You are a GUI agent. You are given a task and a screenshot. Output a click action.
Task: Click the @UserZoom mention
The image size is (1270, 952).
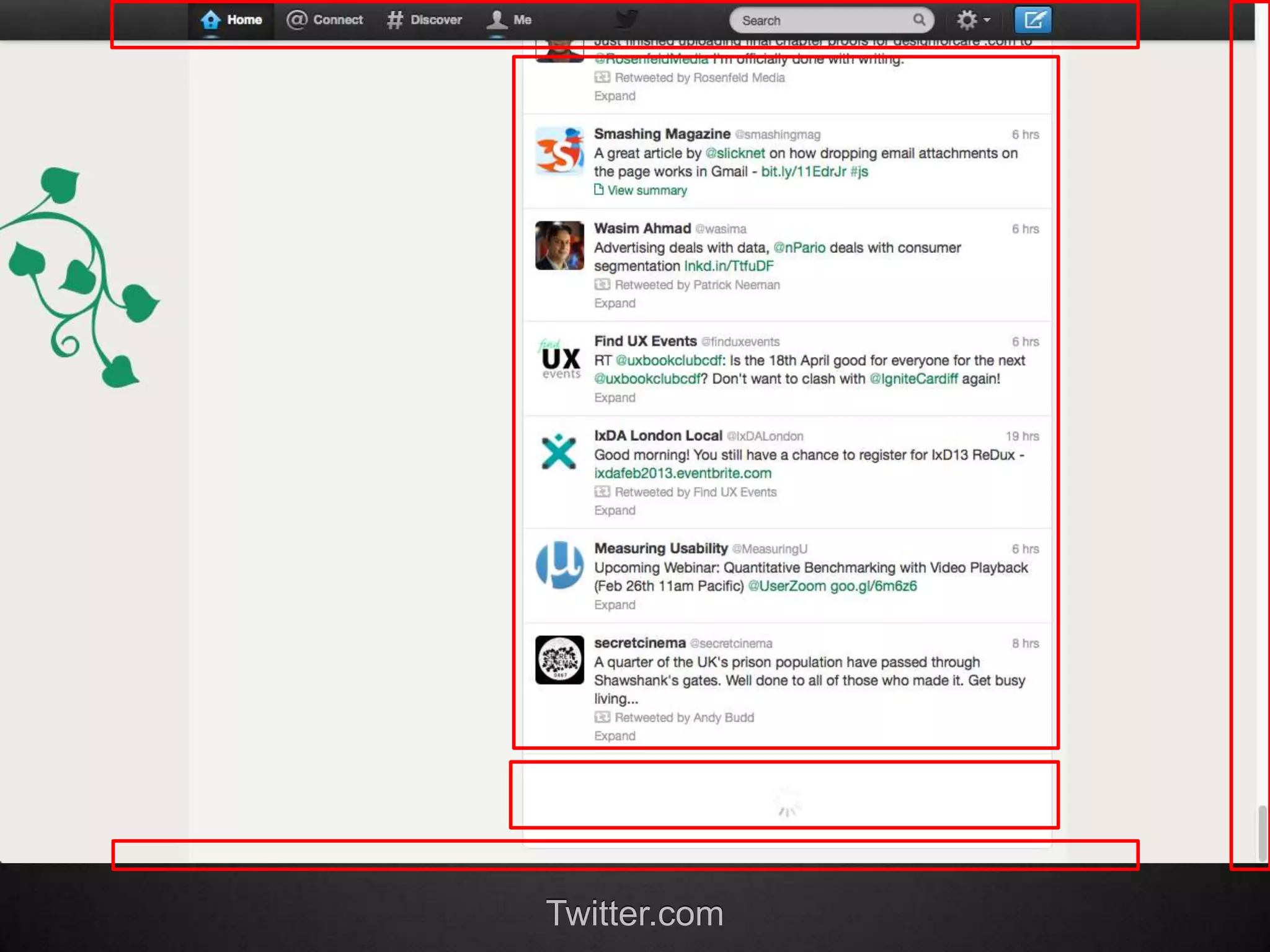pyautogui.click(x=787, y=586)
